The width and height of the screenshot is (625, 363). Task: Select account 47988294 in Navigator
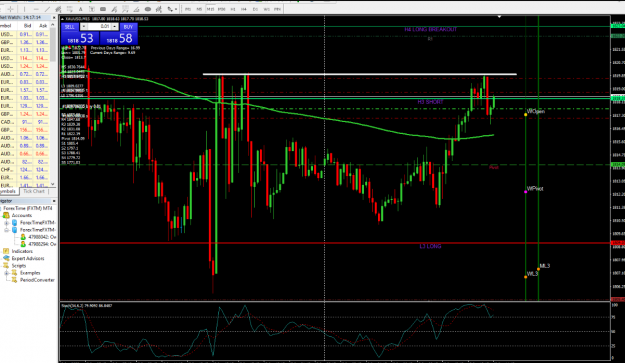42,244
